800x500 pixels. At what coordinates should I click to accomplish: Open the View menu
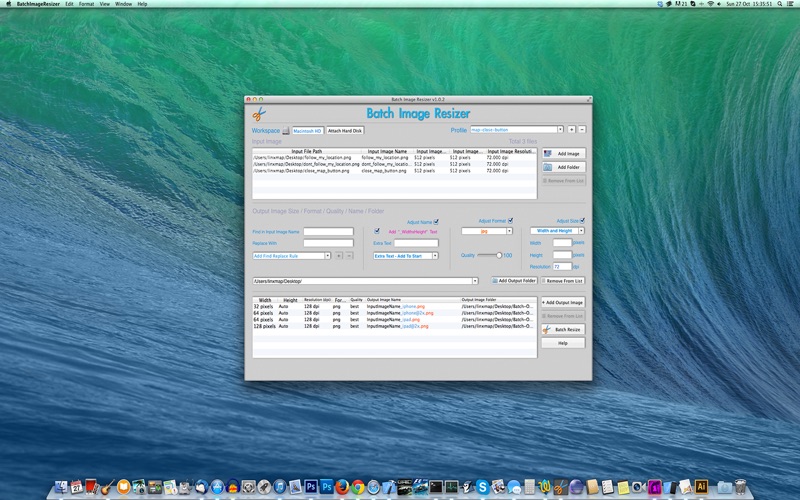point(105,4)
